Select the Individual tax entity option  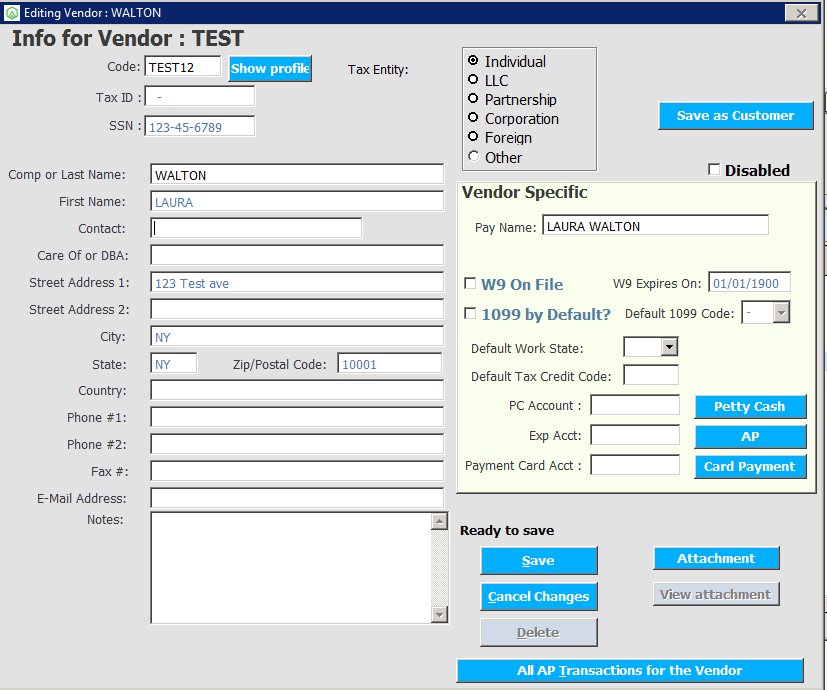point(473,61)
